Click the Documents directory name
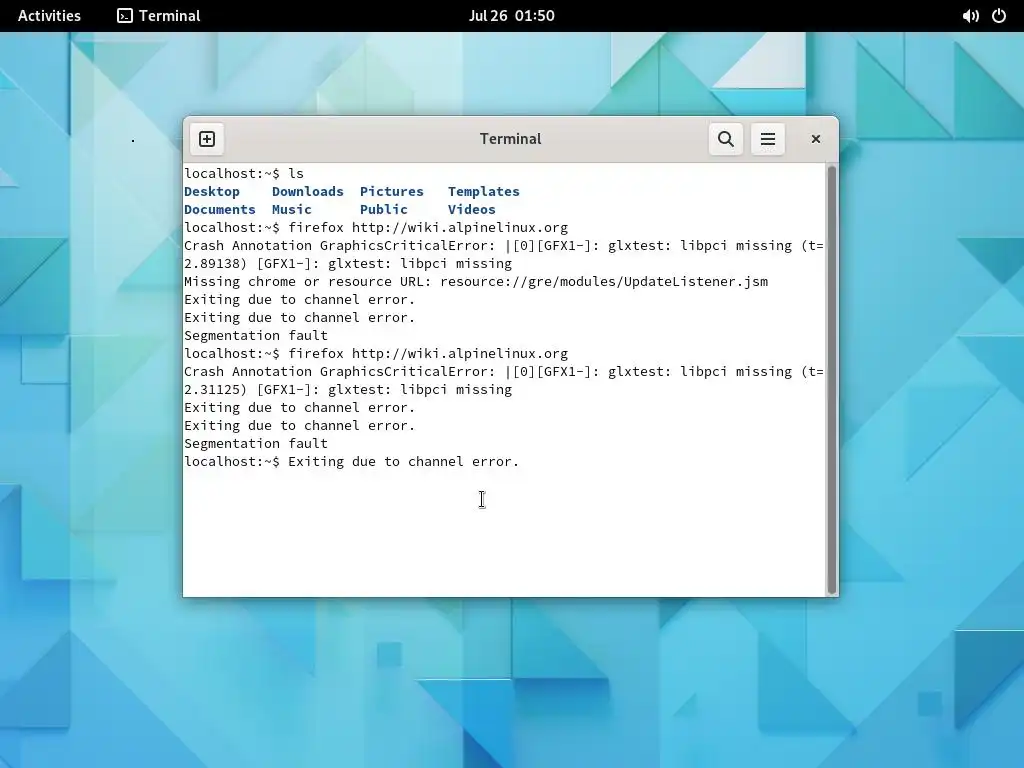 pyautogui.click(x=220, y=210)
